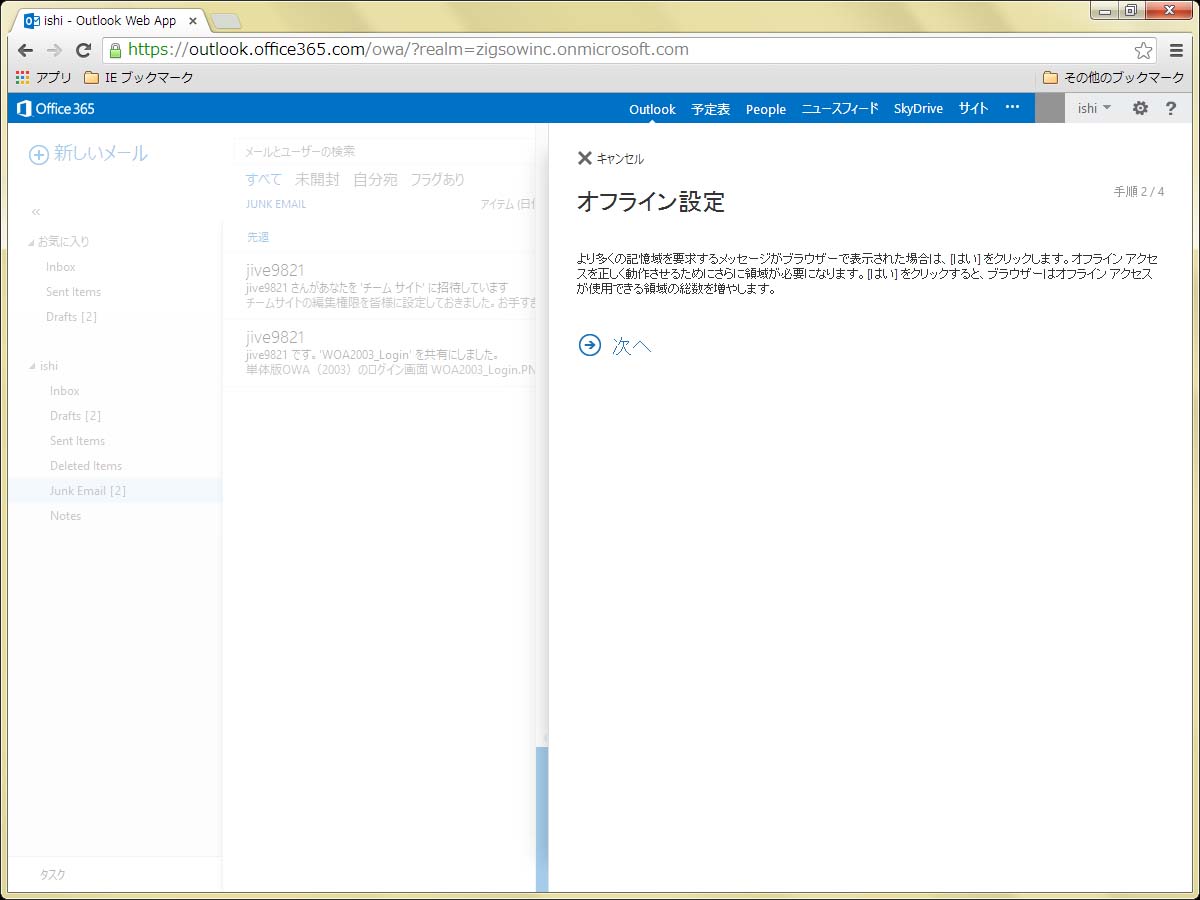
Task: Open SkyDrive in navigation bar
Action: [918, 109]
